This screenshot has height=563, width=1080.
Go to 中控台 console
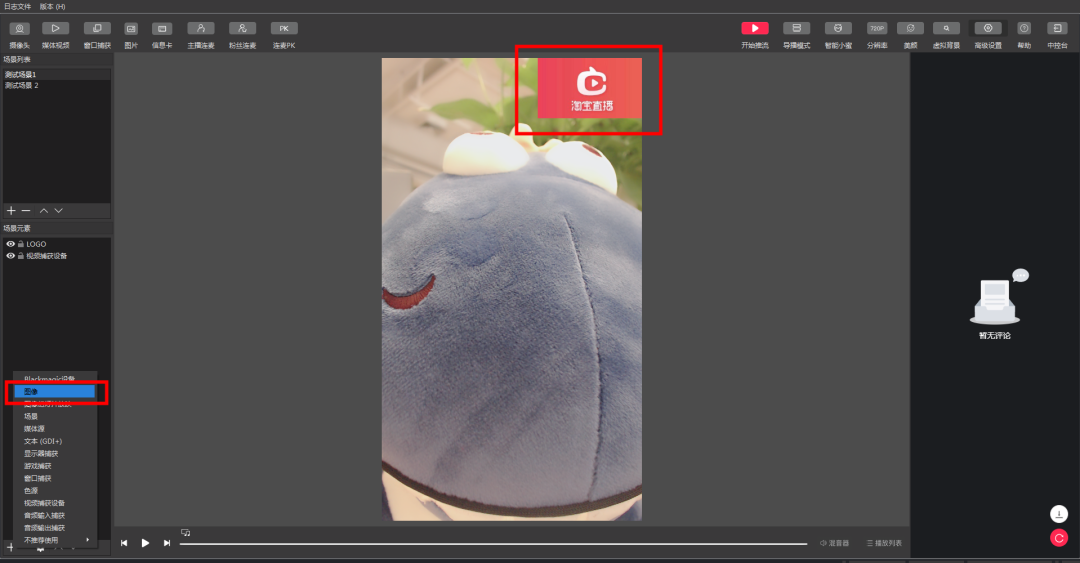coord(1057,34)
